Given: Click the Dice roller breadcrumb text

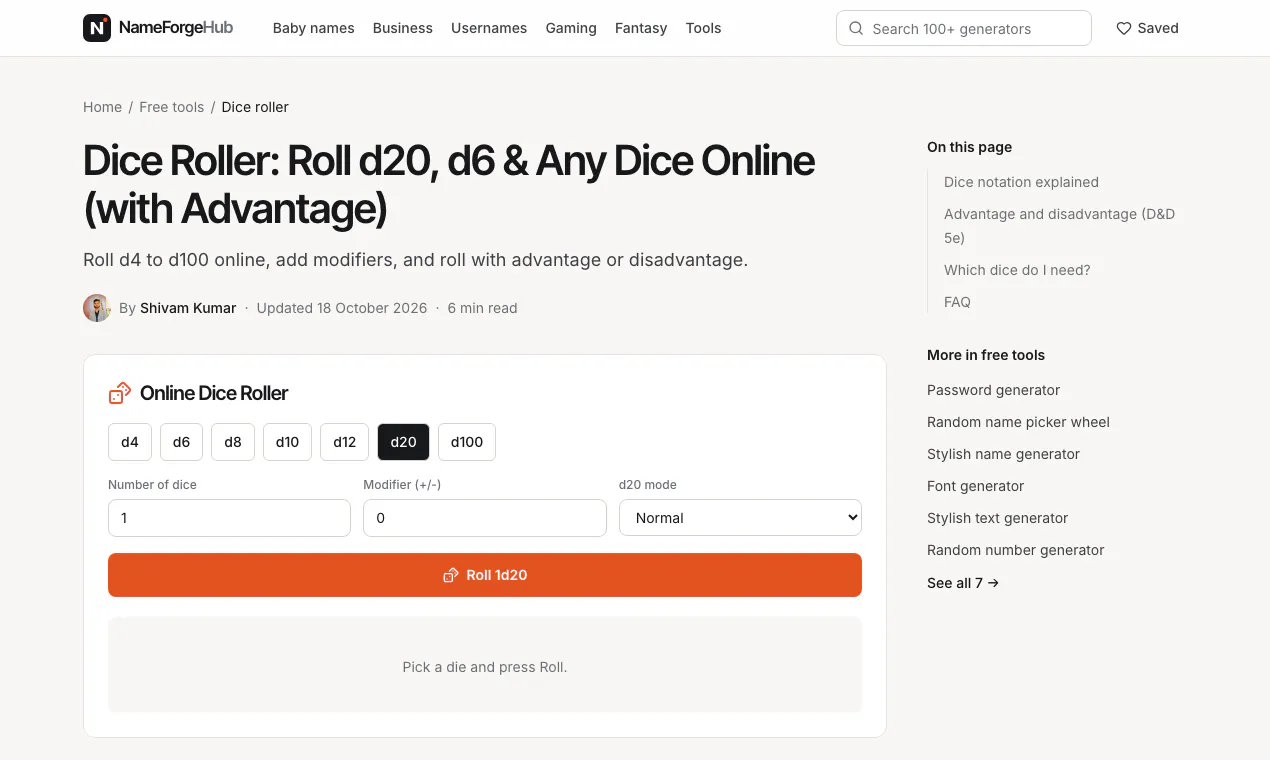Looking at the screenshot, I should coord(255,107).
